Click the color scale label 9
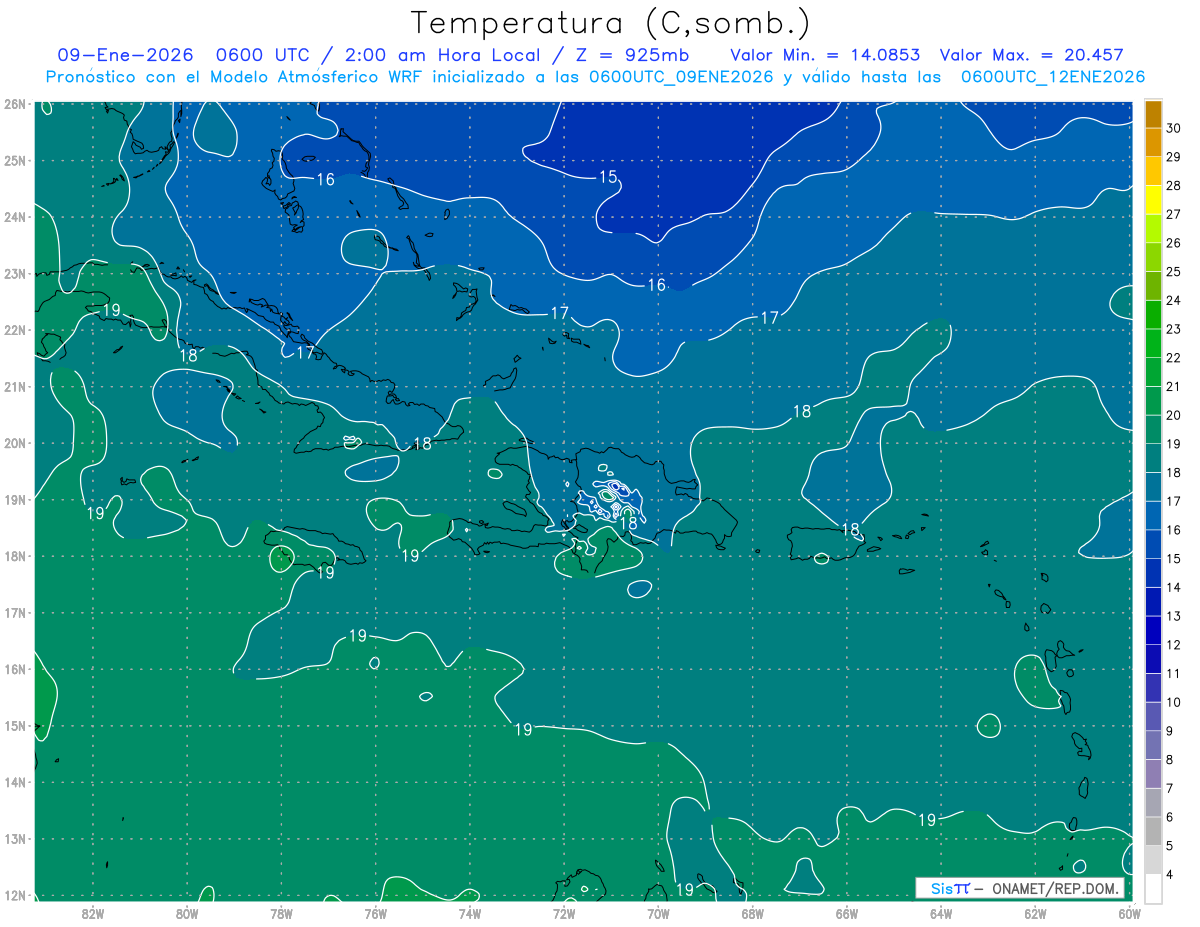Screen dimensions: 1200x927 tap(1170, 730)
